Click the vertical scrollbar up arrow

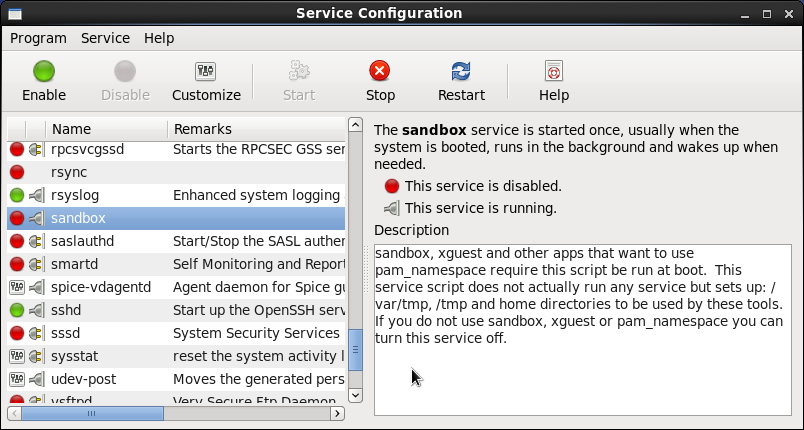coord(355,125)
